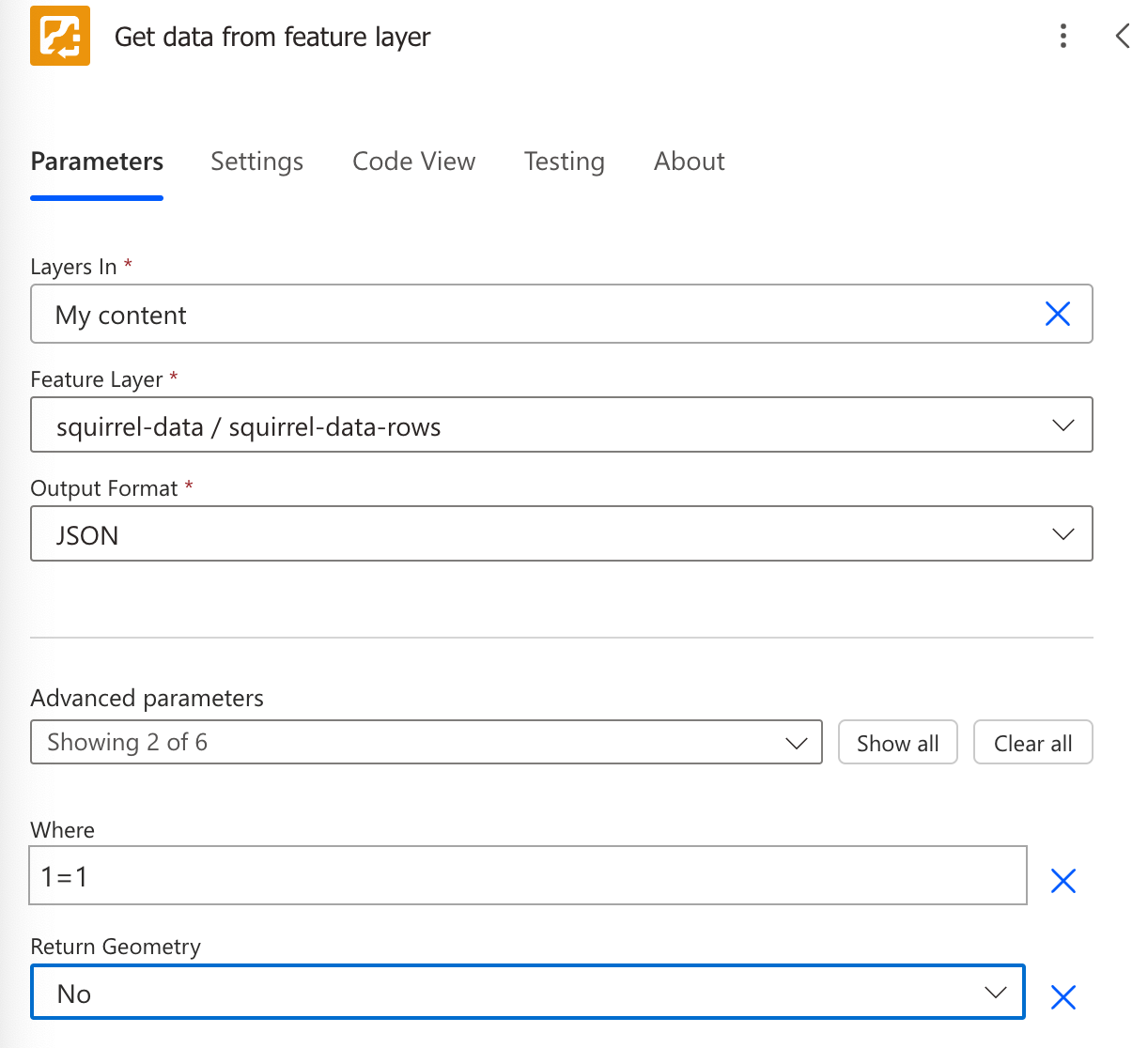Collapse the panel with the chevron arrow
The height and width of the screenshot is (1048, 1148).
coord(1122,36)
